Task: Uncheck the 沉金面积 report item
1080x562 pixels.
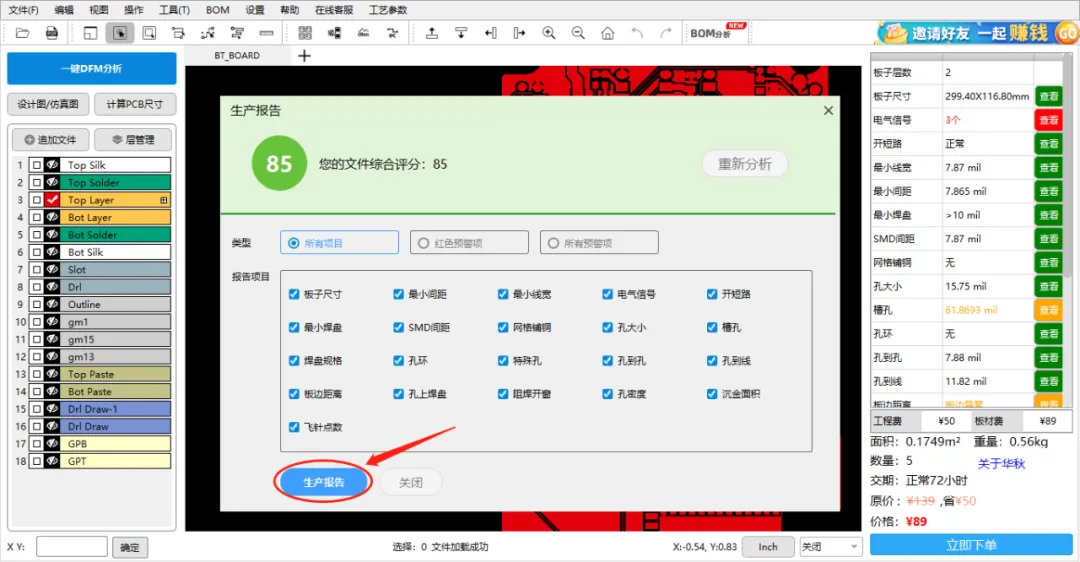Action: [712, 394]
